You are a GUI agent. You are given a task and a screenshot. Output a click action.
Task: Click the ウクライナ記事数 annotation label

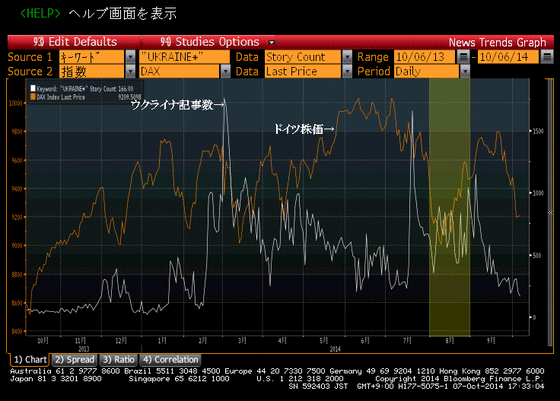178,105
